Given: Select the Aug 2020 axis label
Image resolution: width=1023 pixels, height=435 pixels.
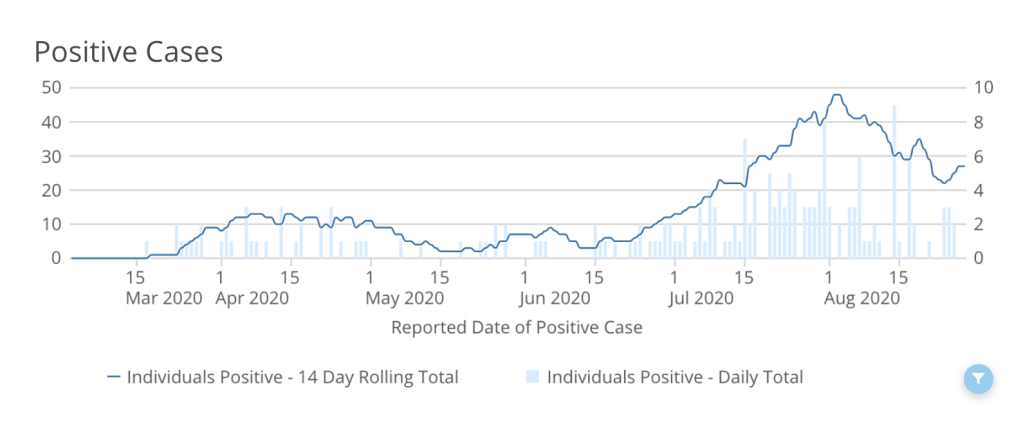Looking at the screenshot, I should point(853,297).
